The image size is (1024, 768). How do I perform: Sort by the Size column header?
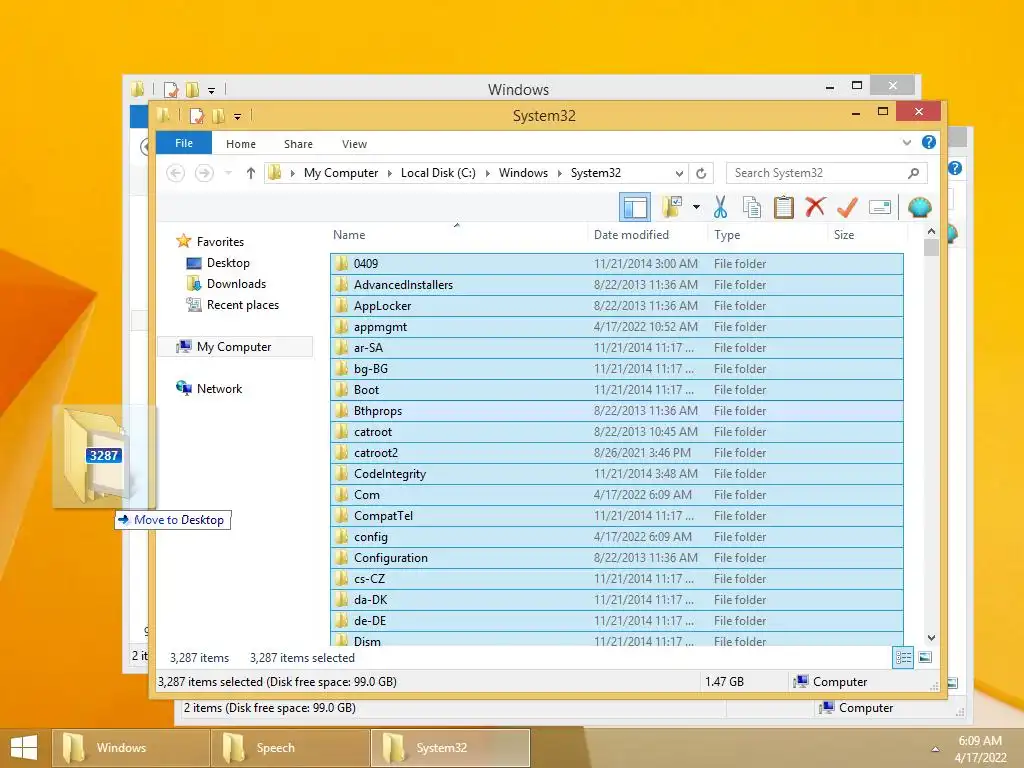(x=844, y=235)
